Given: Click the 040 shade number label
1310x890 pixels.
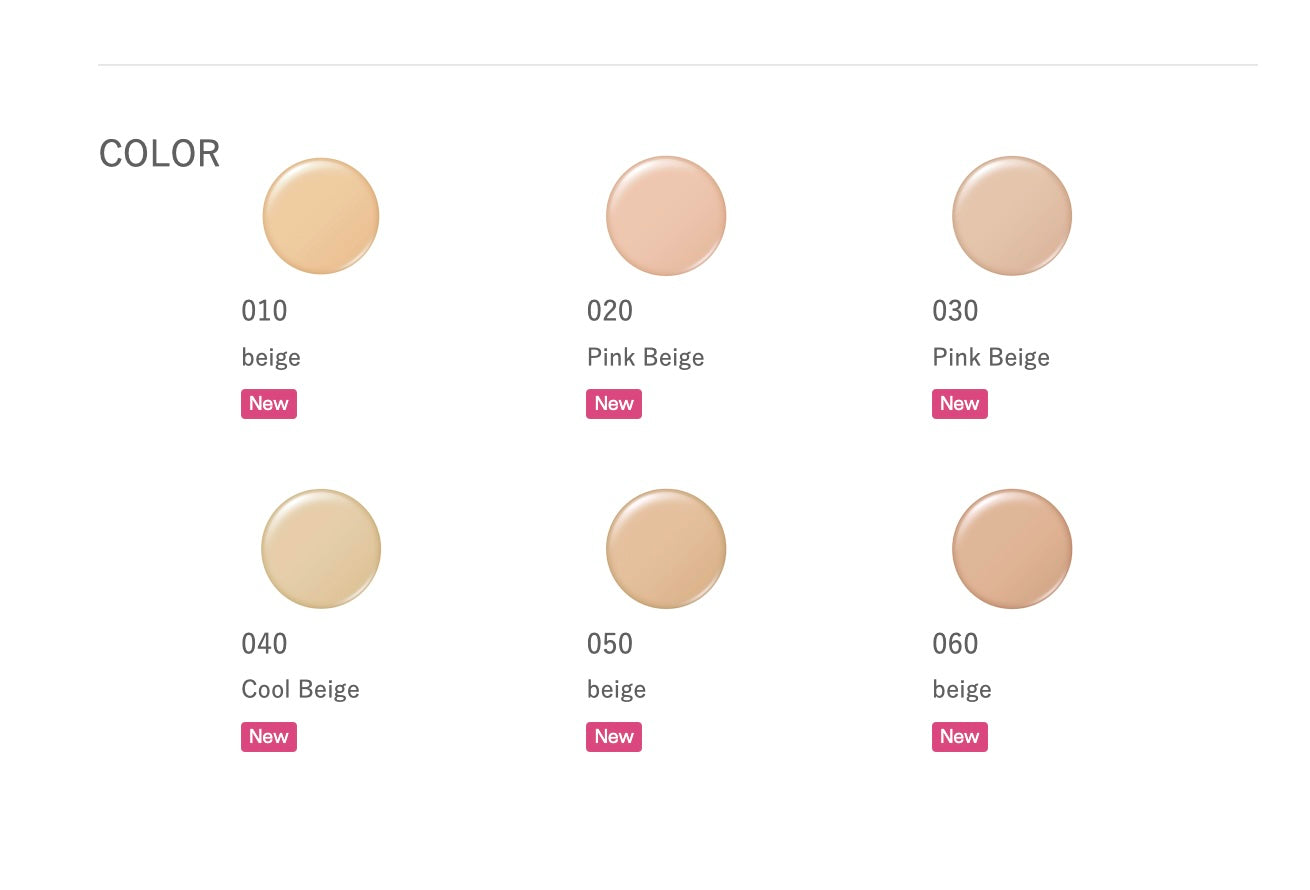Looking at the screenshot, I should 264,643.
